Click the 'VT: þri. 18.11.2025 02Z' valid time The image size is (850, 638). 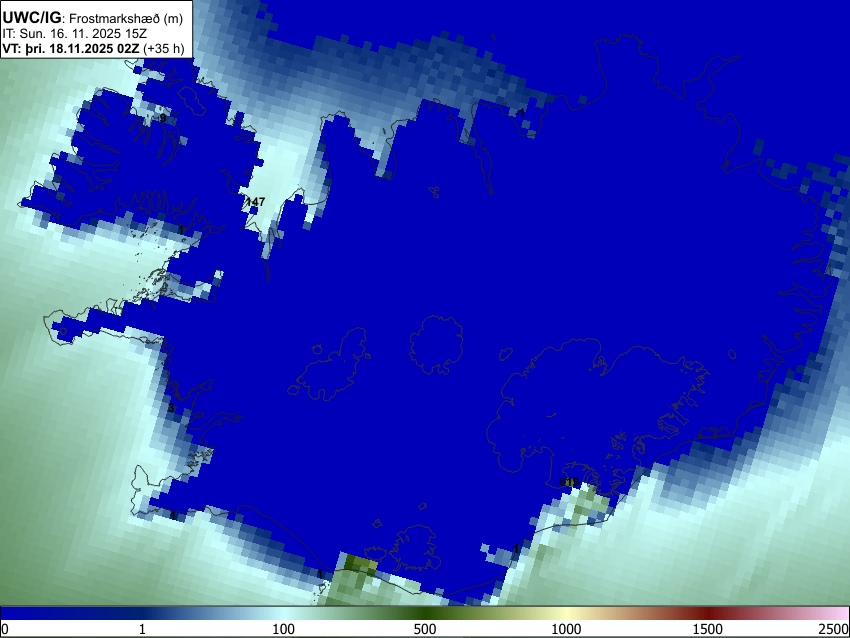[x=71, y=48]
